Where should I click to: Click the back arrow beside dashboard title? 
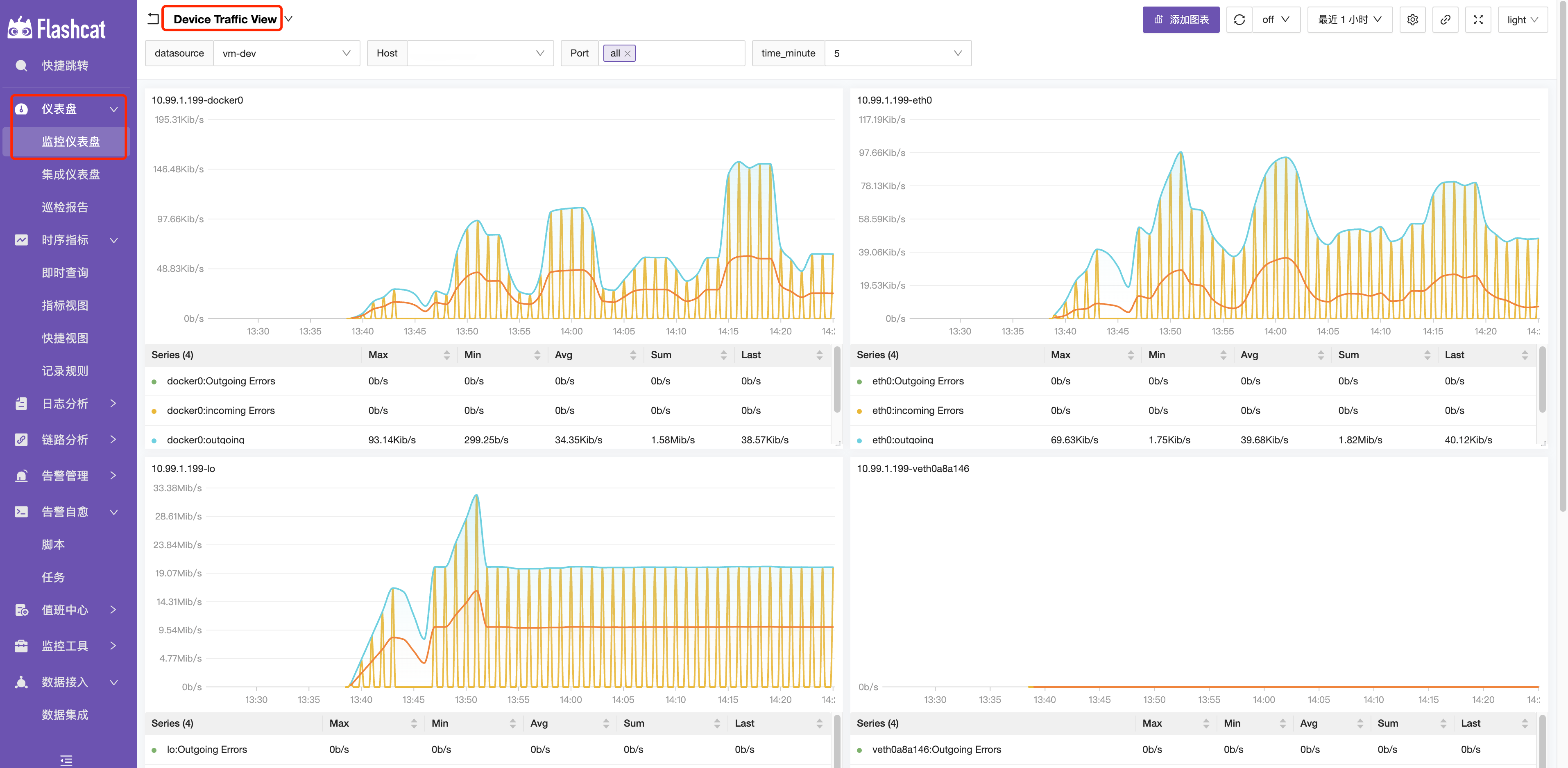click(x=153, y=19)
